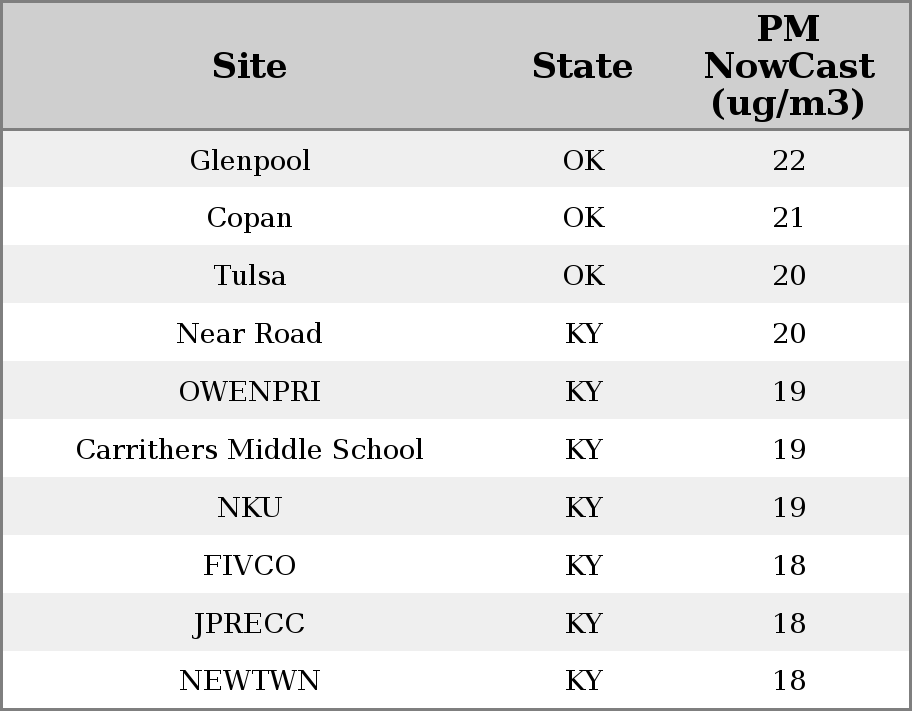Click the JPRECC site name
Image resolution: width=912 pixels, height=711 pixels.
click(x=249, y=624)
